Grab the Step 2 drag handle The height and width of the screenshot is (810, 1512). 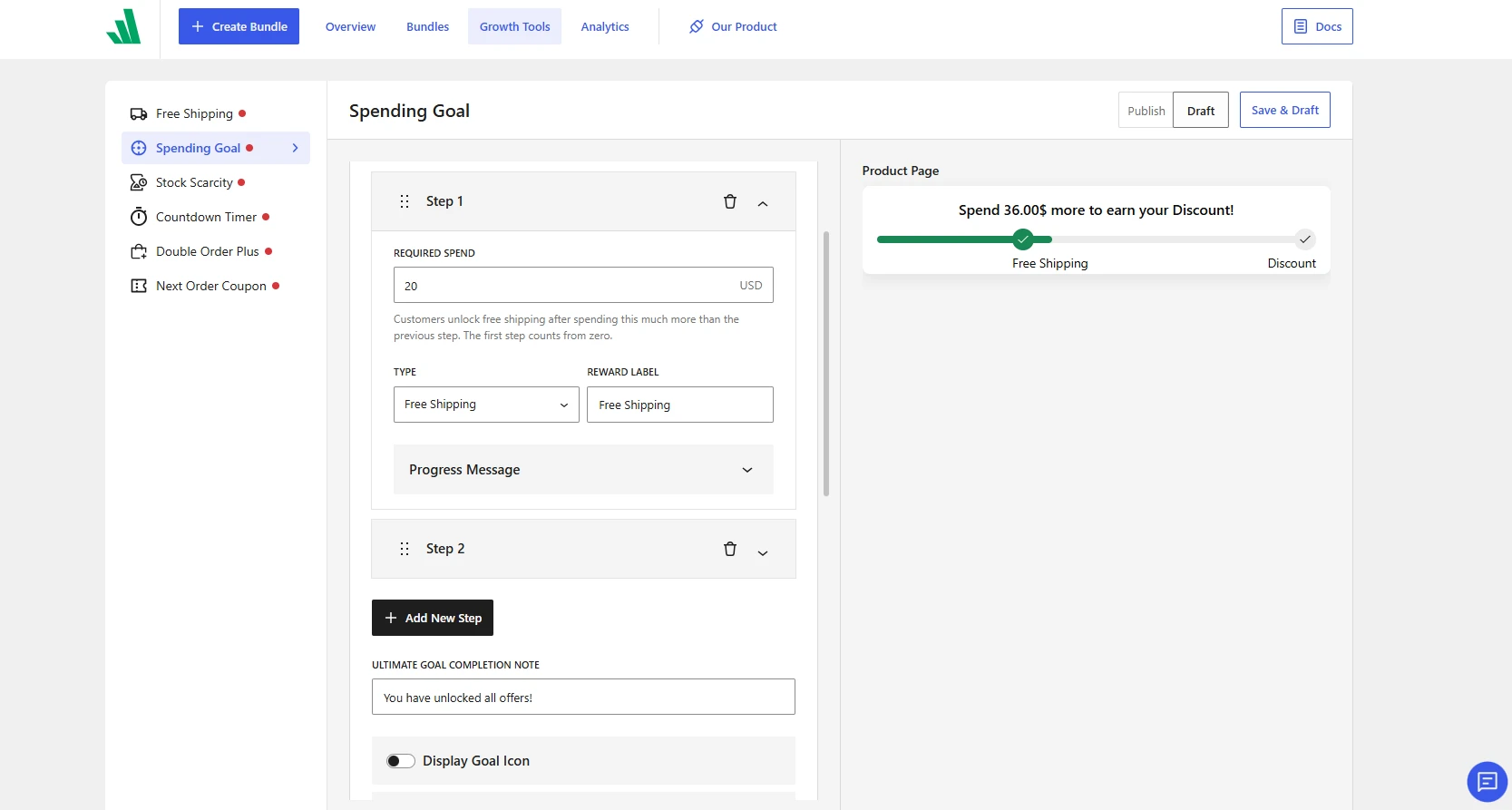[405, 549]
